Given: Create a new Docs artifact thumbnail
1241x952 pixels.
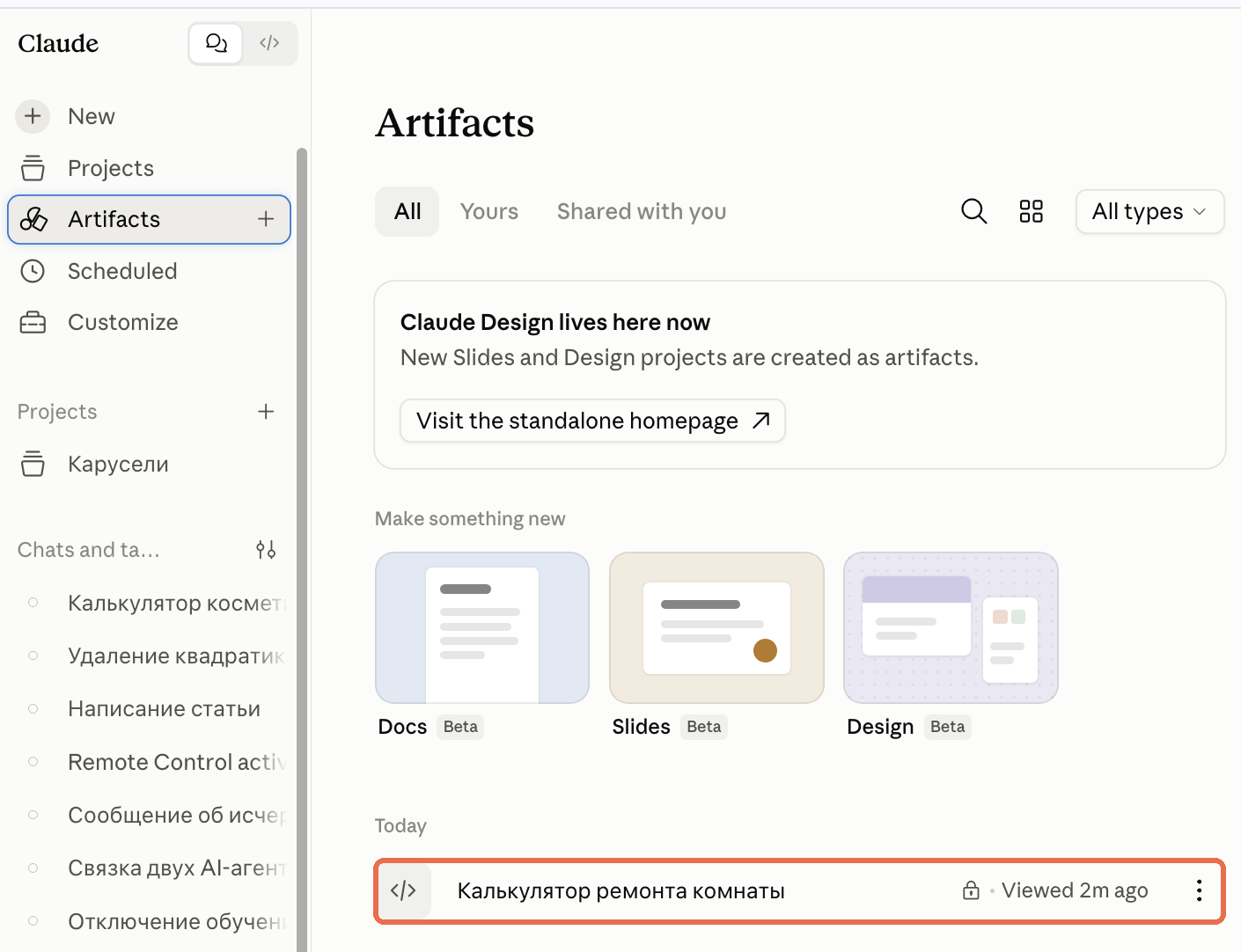Looking at the screenshot, I should pyautogui.click(x=482, y=627).
